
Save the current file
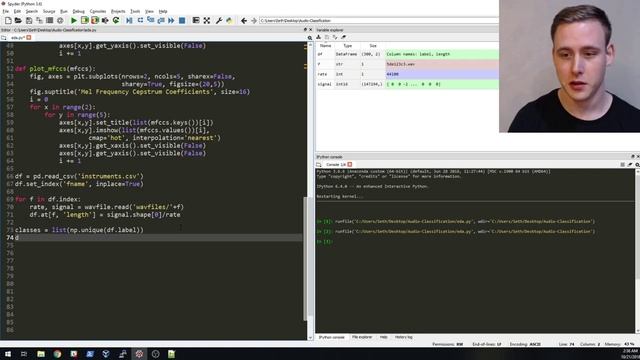click(29, 20)
